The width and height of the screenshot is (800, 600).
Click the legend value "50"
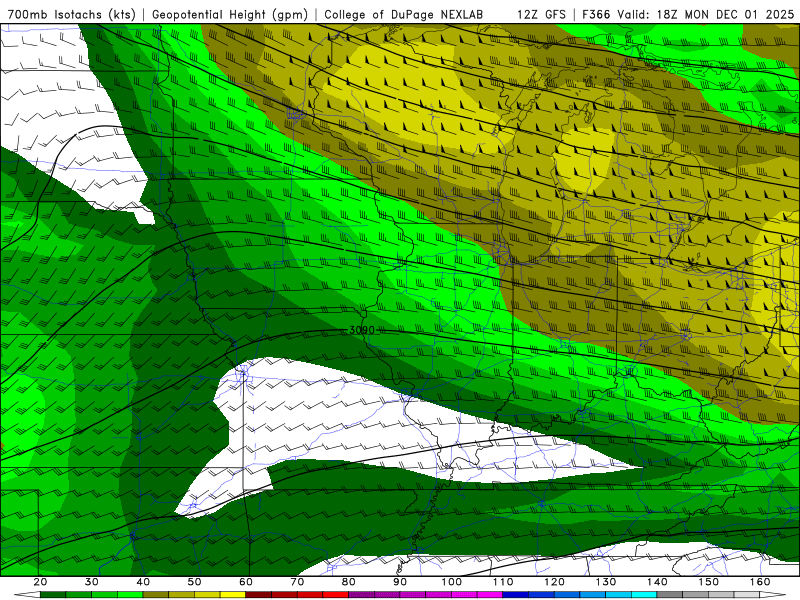[x=194, y=582]
